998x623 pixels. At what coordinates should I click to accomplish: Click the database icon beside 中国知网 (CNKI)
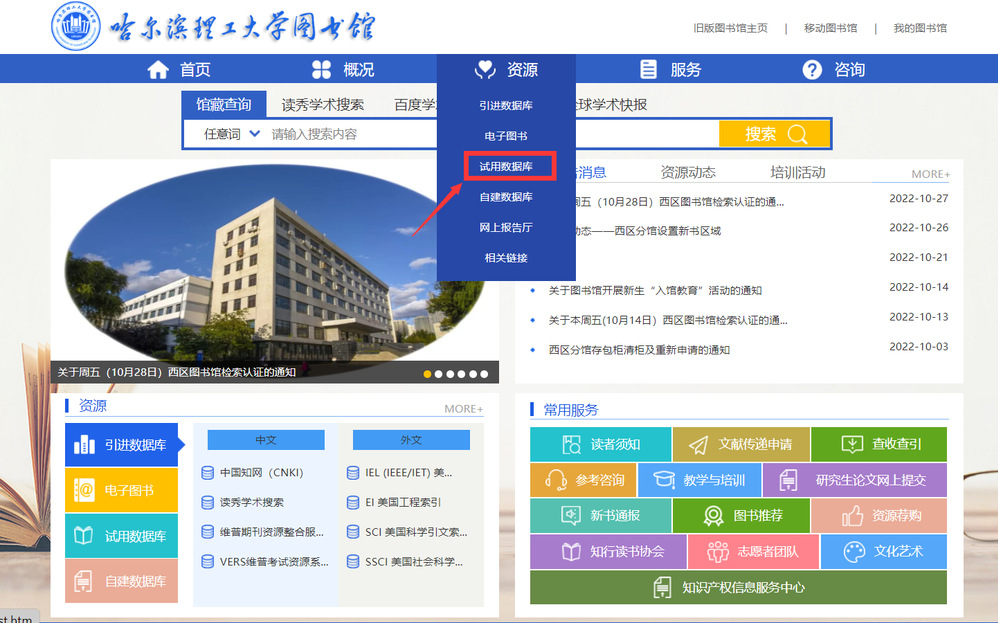point(207,473)
